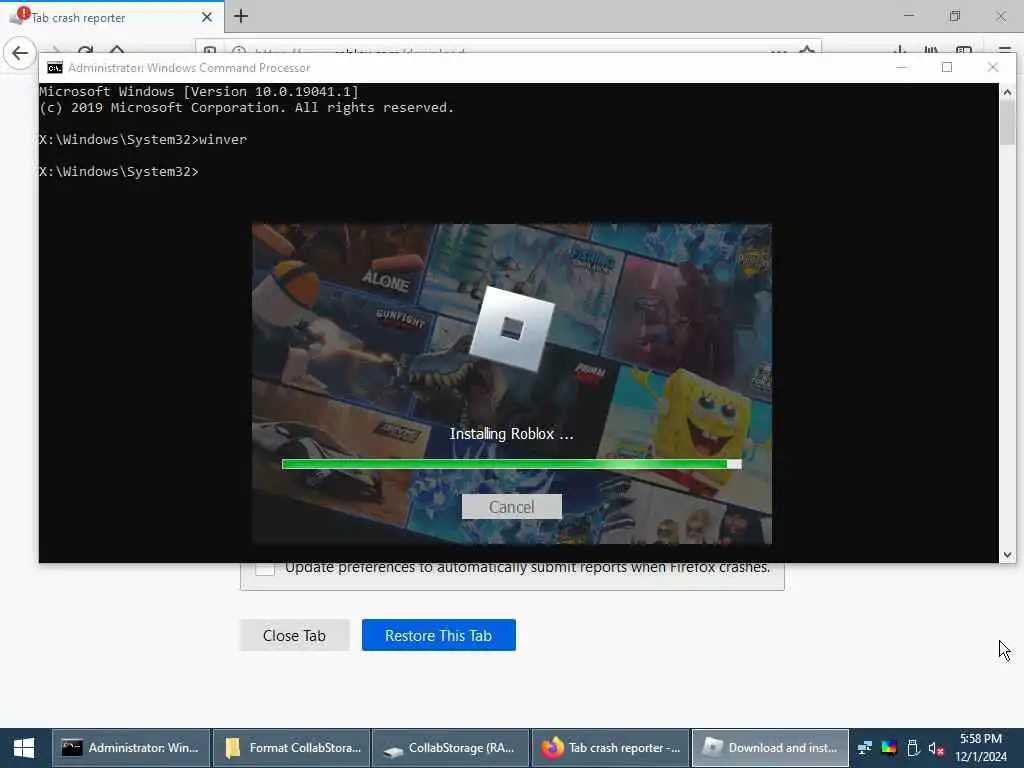The width and height of the screenshot is (1024, 768).
Task: Switch to Format CollabStorage taskbar item
Action: click(x=292, y=748)
